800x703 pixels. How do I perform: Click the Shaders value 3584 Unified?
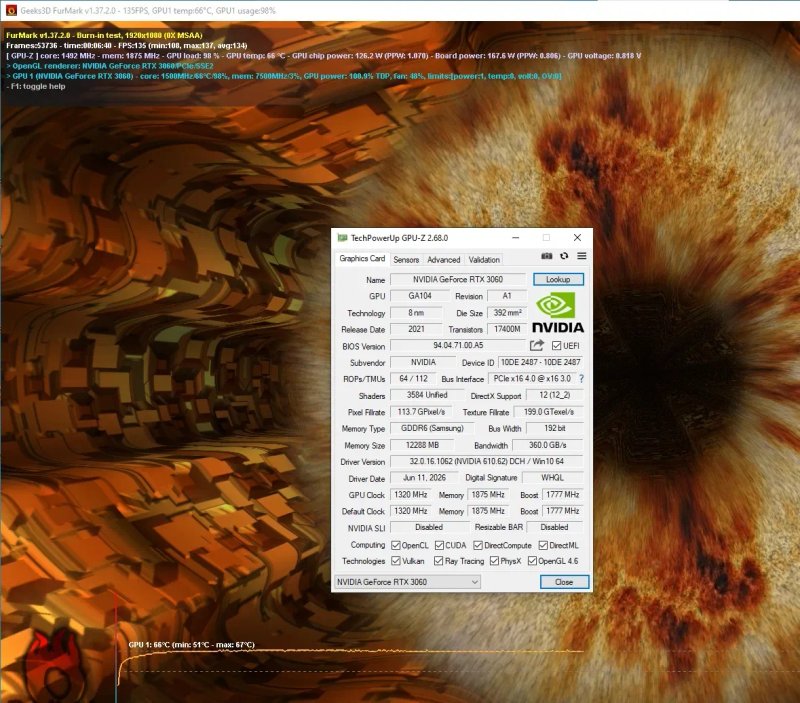tap(427, 395)
